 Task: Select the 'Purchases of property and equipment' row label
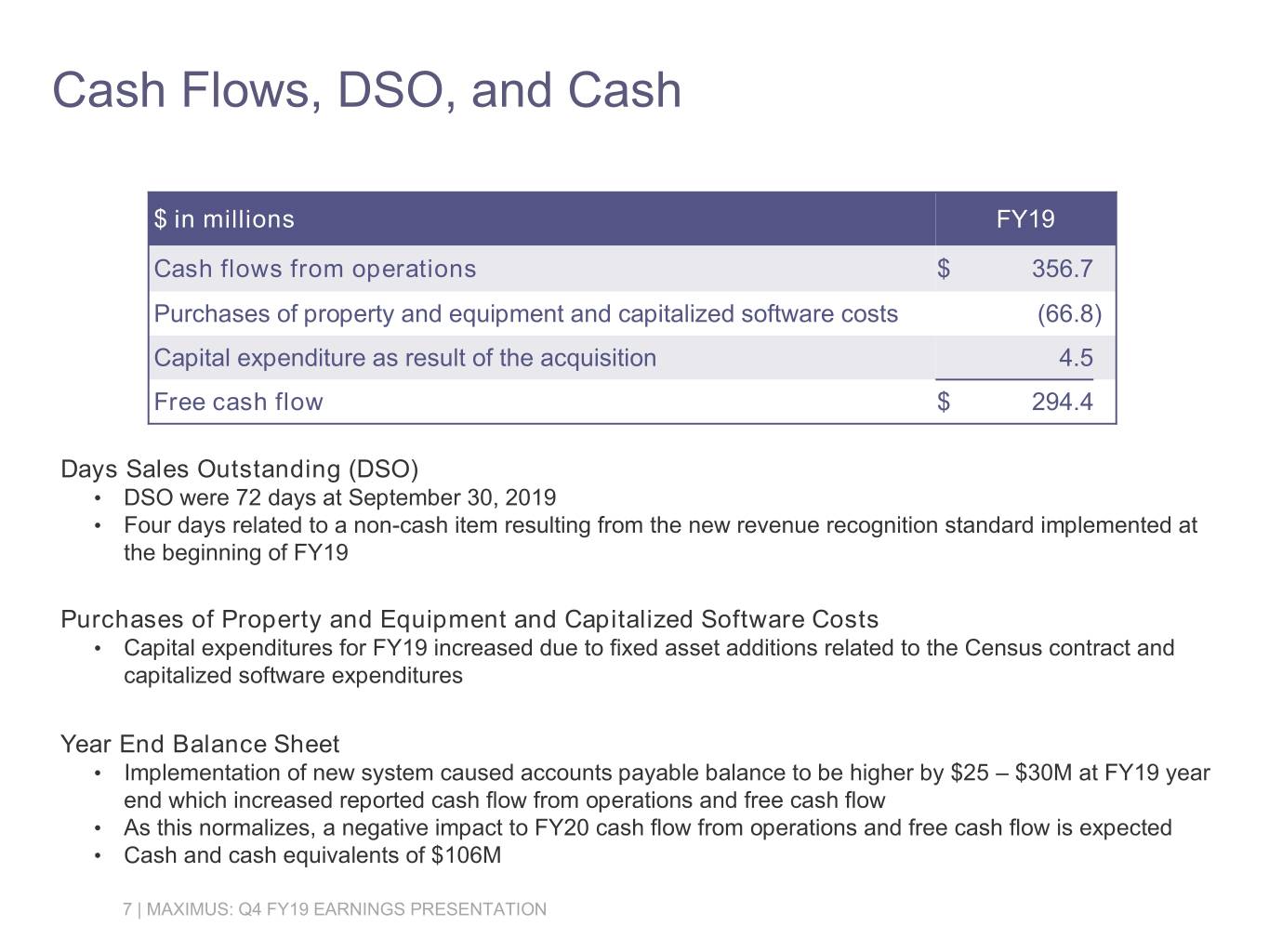525,313
